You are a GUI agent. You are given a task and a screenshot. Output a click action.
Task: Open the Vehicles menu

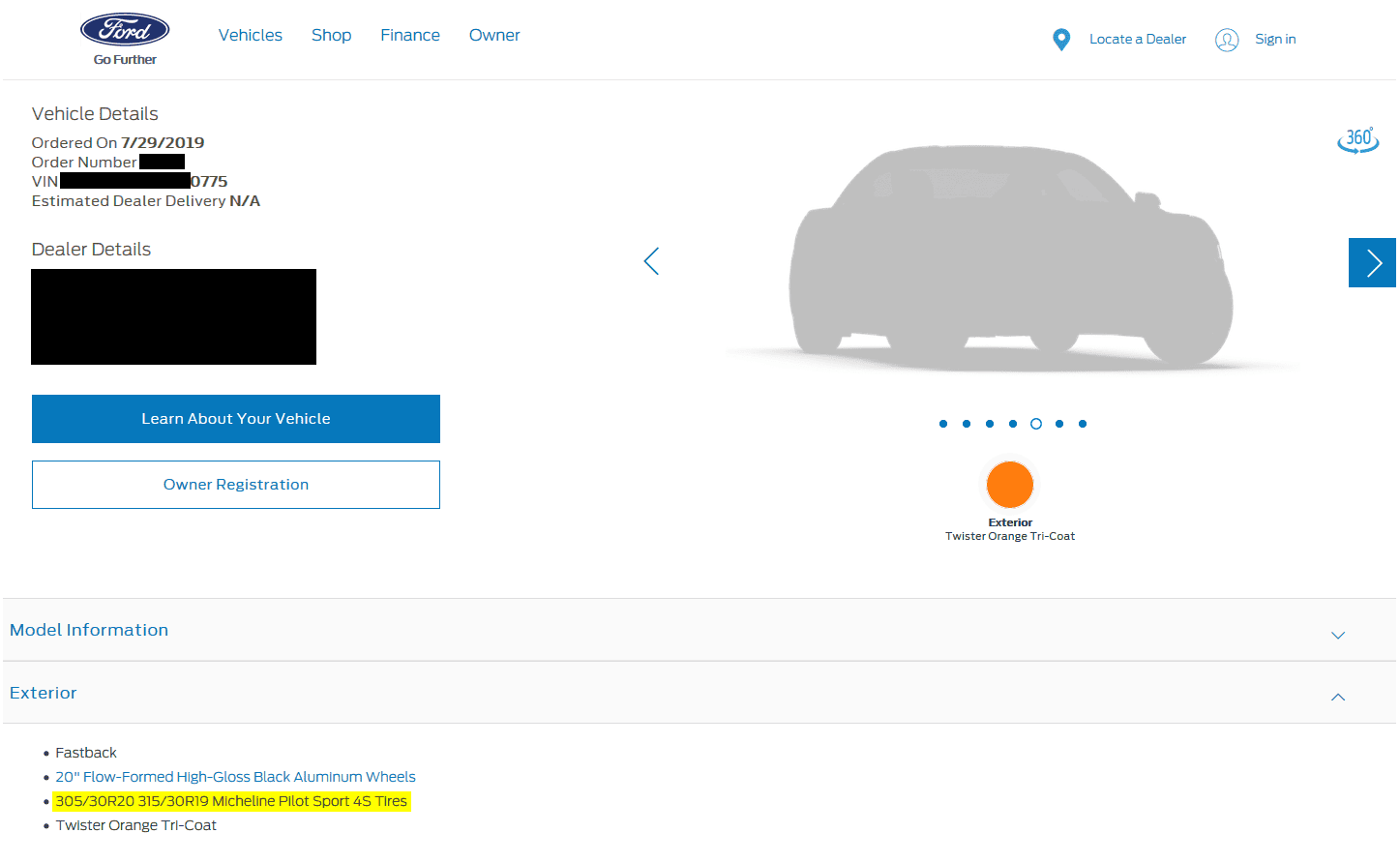251,35
